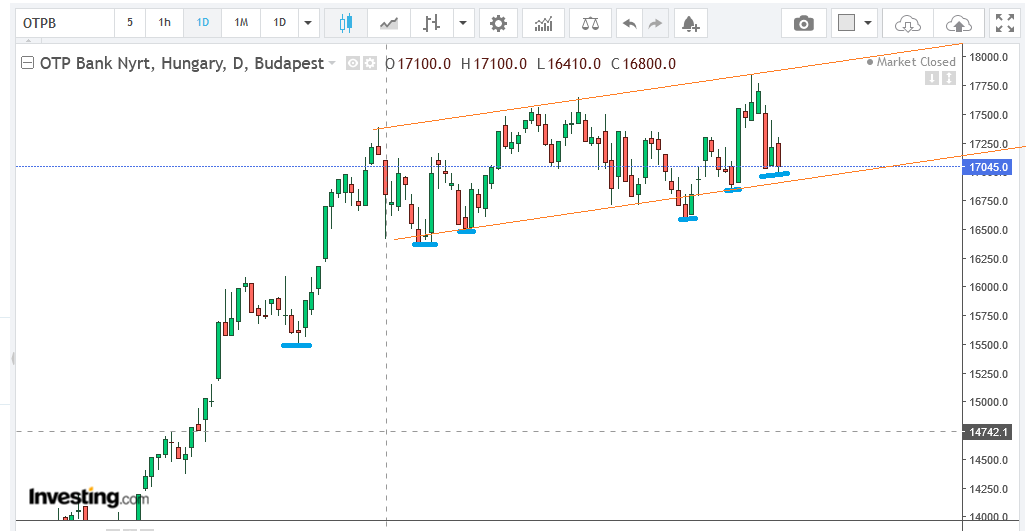Add a price alert with bell icon
Screen dimensions: 1026x531
689,23
